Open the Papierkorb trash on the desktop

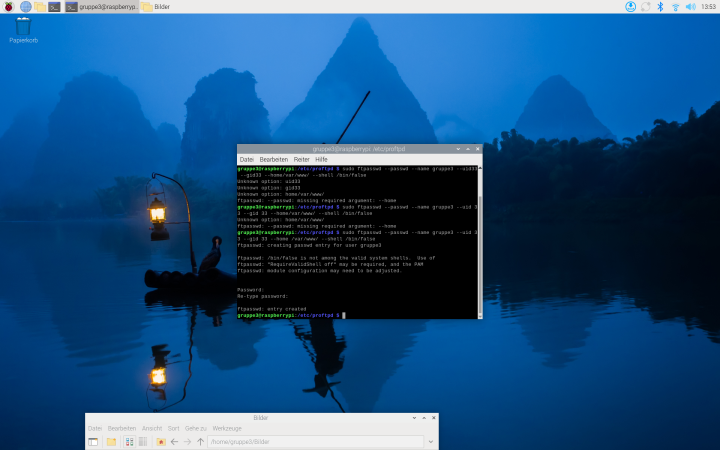click(22, 28)
